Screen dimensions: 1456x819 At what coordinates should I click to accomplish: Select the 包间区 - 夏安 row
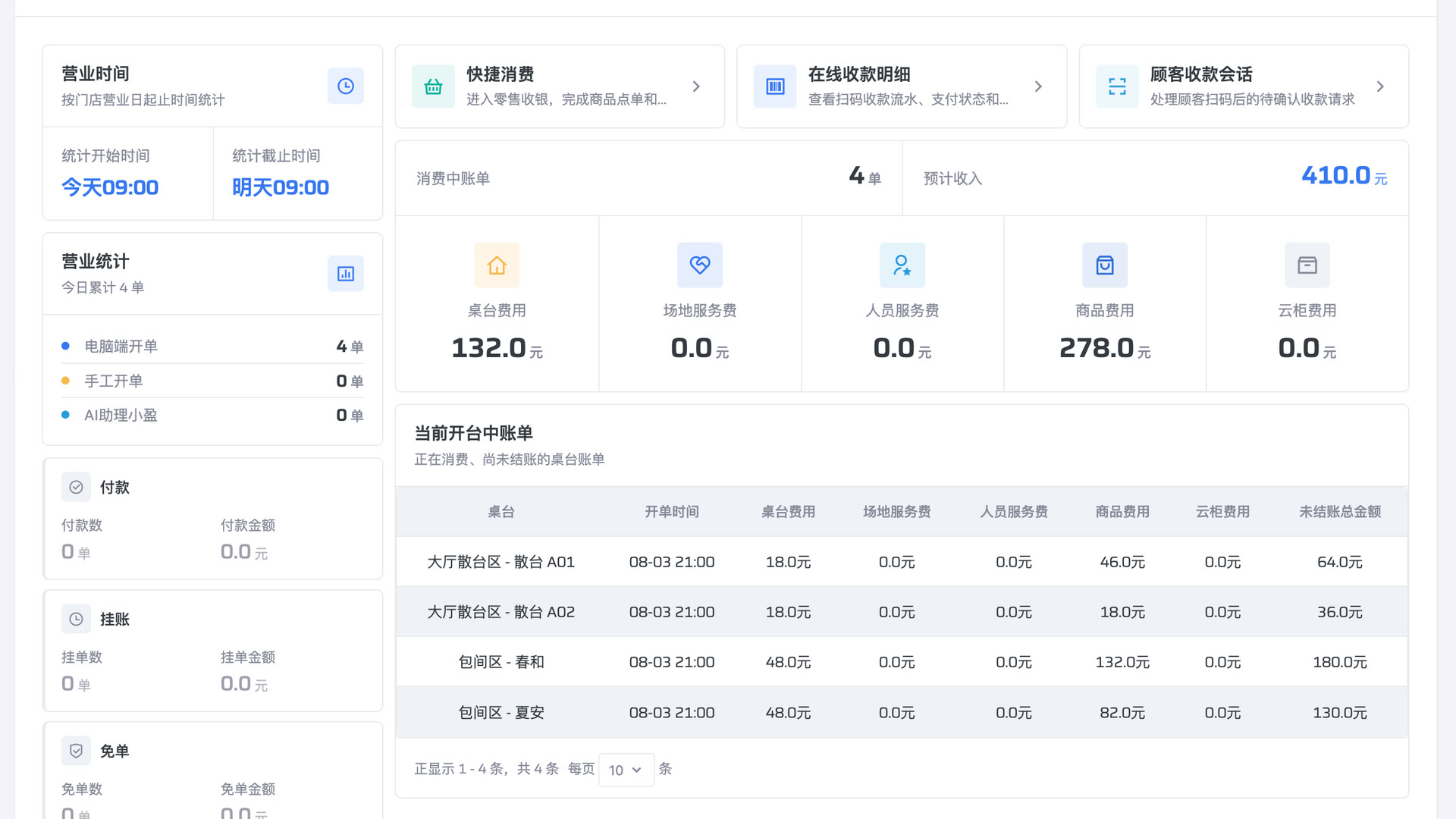click(x=902, y=713)
